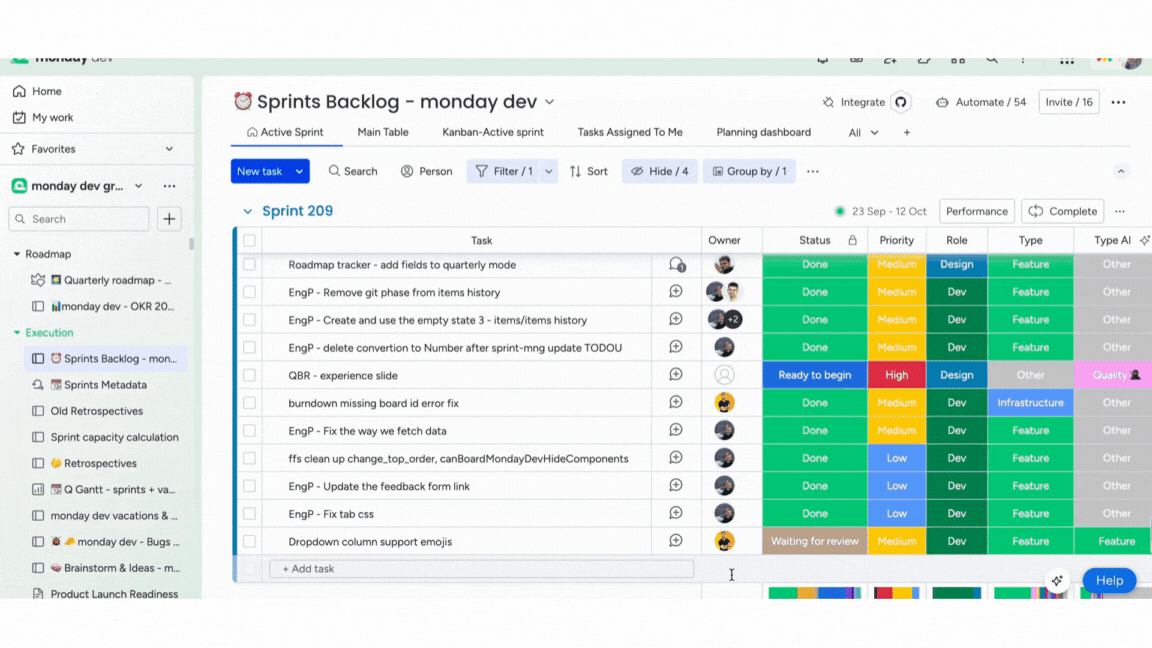Focus the sidebar Search field
1152x648 pixels.
(x=79, y=219)
